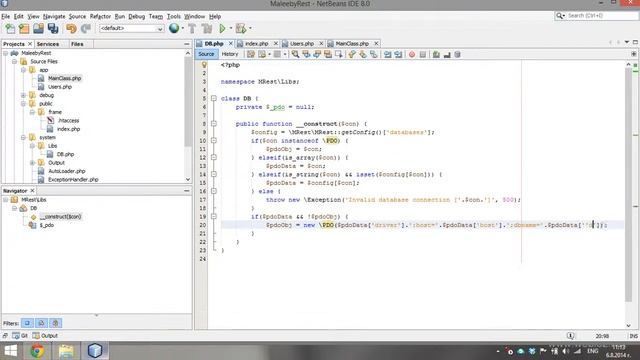
Task: Click the New File toolbar icon
Action: (x=10, y=29)
